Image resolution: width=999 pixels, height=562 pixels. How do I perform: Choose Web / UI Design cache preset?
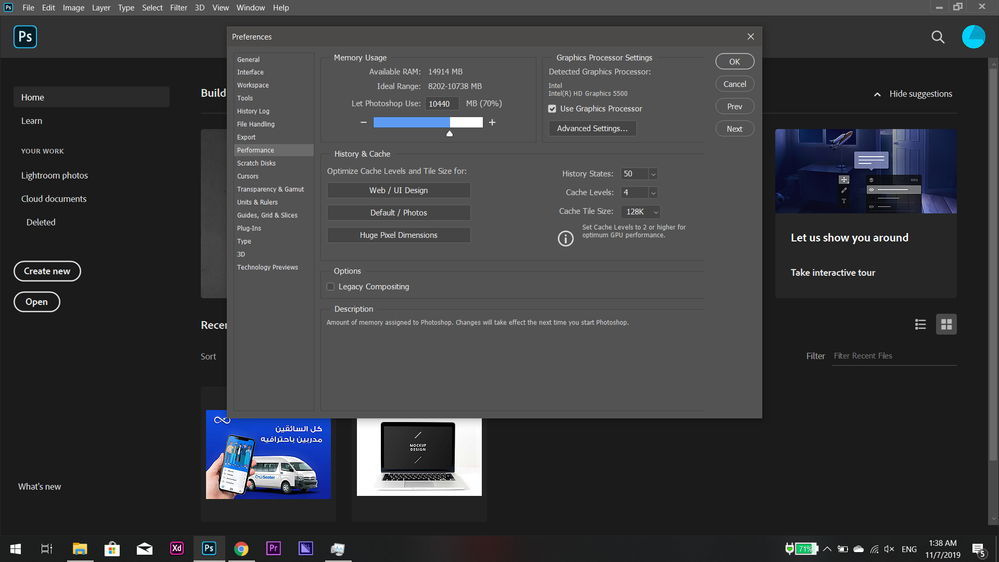point(398,191)
